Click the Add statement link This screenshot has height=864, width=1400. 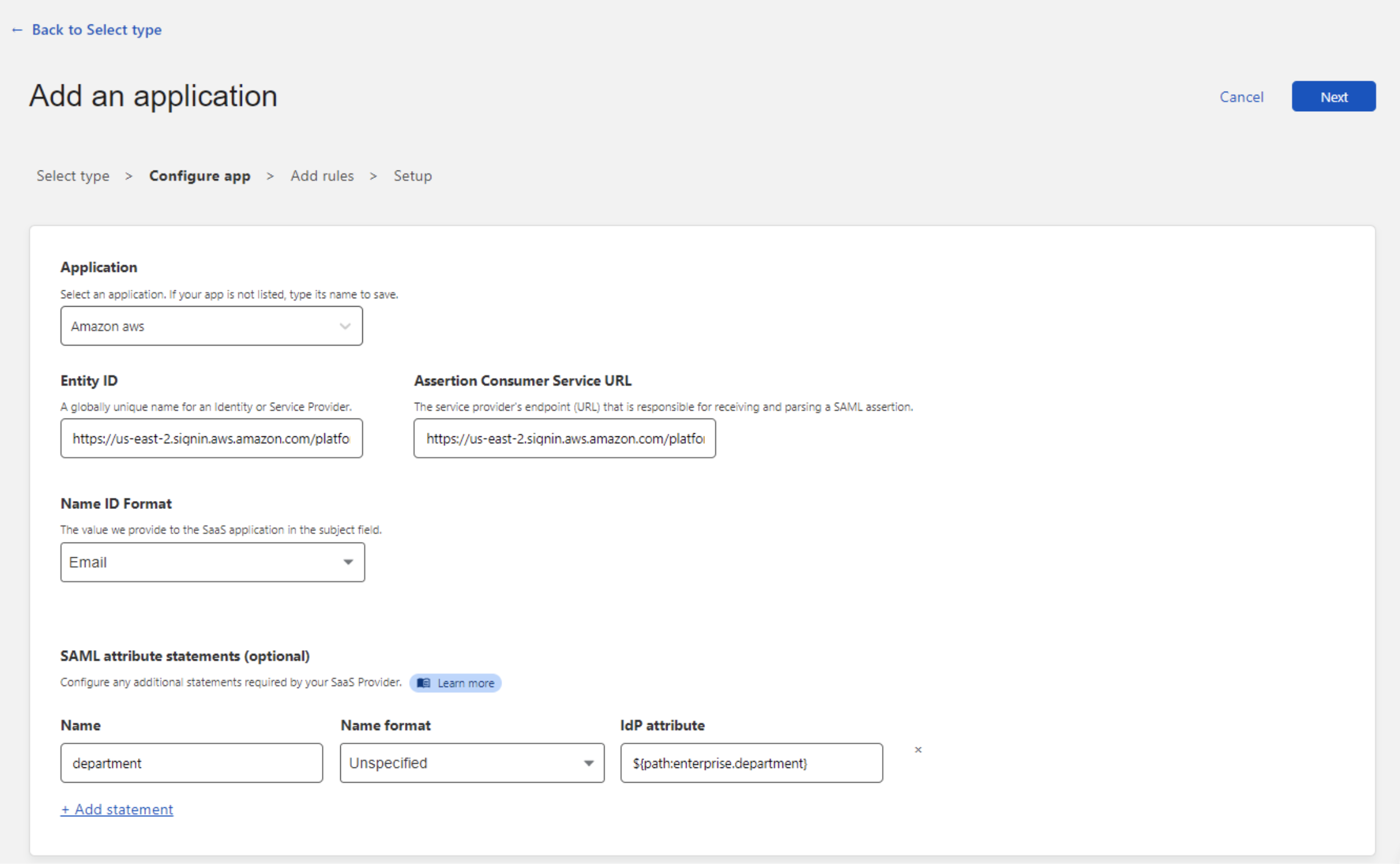point(117,809)
